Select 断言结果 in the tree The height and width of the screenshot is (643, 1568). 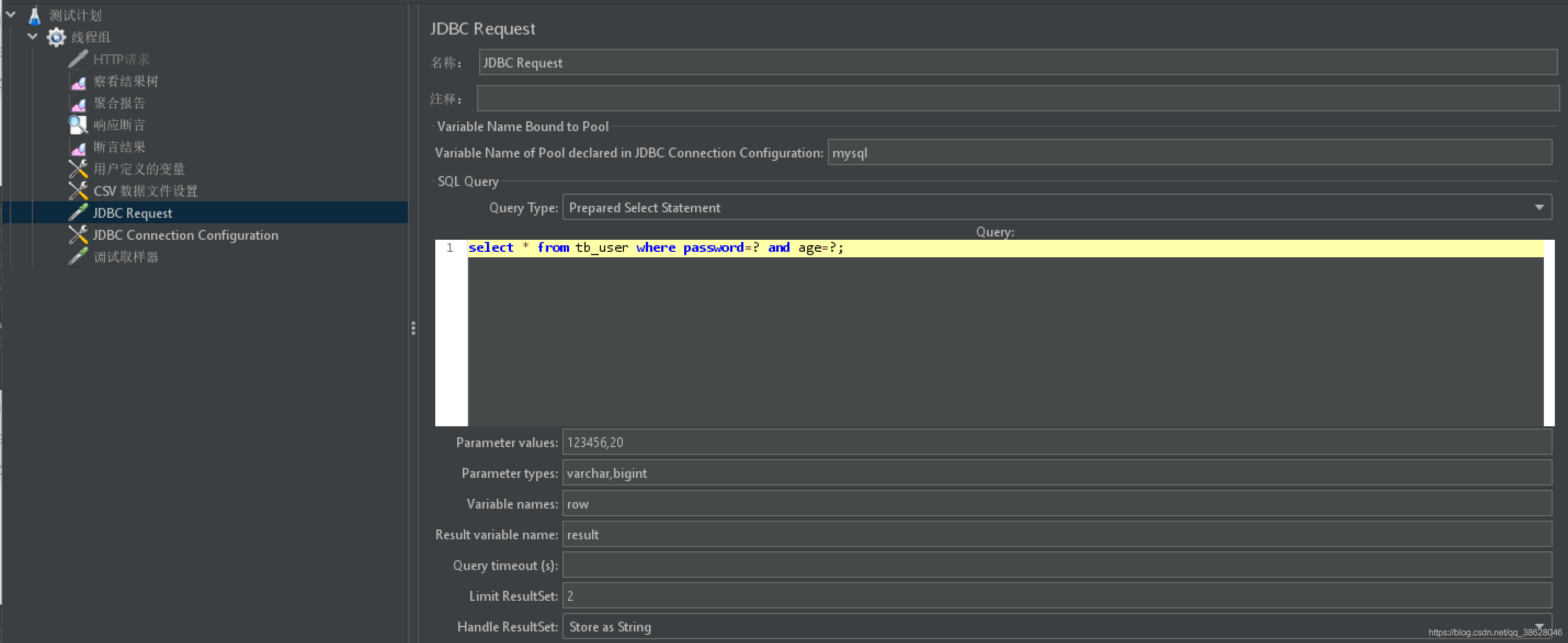[x=120, y=148]
